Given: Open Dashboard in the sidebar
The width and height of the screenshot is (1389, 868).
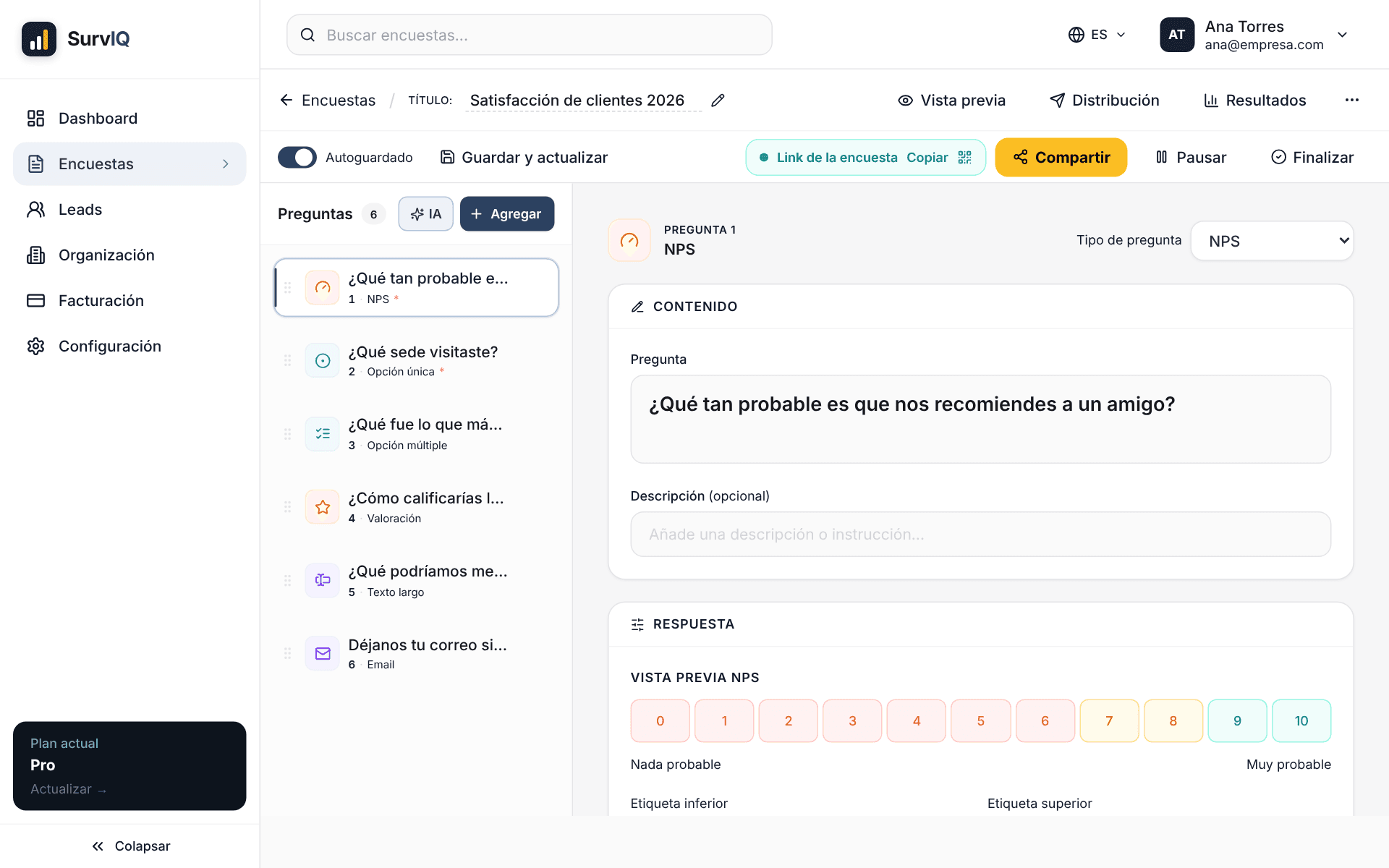Looking at the screenshot, I should click(129, 119).
